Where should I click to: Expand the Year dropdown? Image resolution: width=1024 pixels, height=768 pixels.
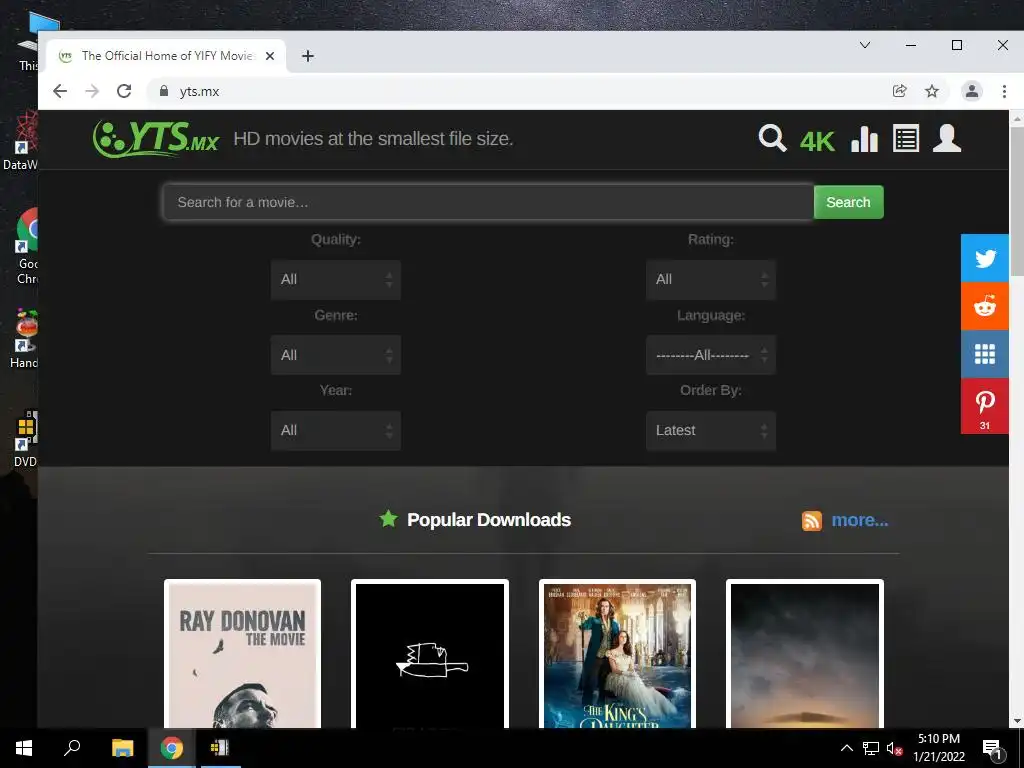point(336,430)
